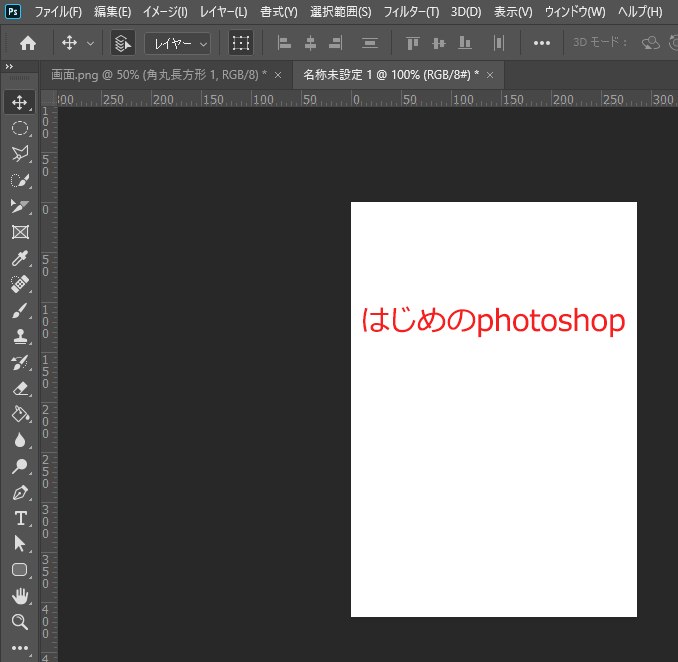The height and width of the screenshot is (662, 678).
Task: Open the 書式(Y) menu
Action: pos(278,12)
